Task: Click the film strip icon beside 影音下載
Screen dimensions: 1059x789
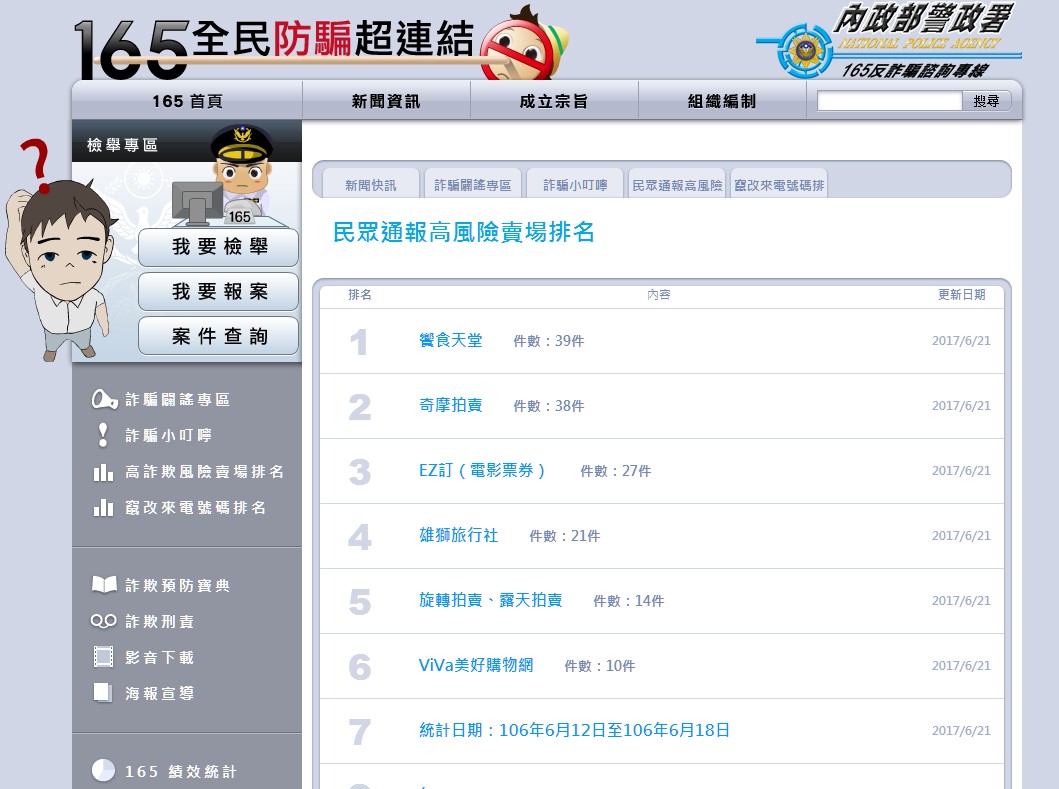Action: click(103, 657)
